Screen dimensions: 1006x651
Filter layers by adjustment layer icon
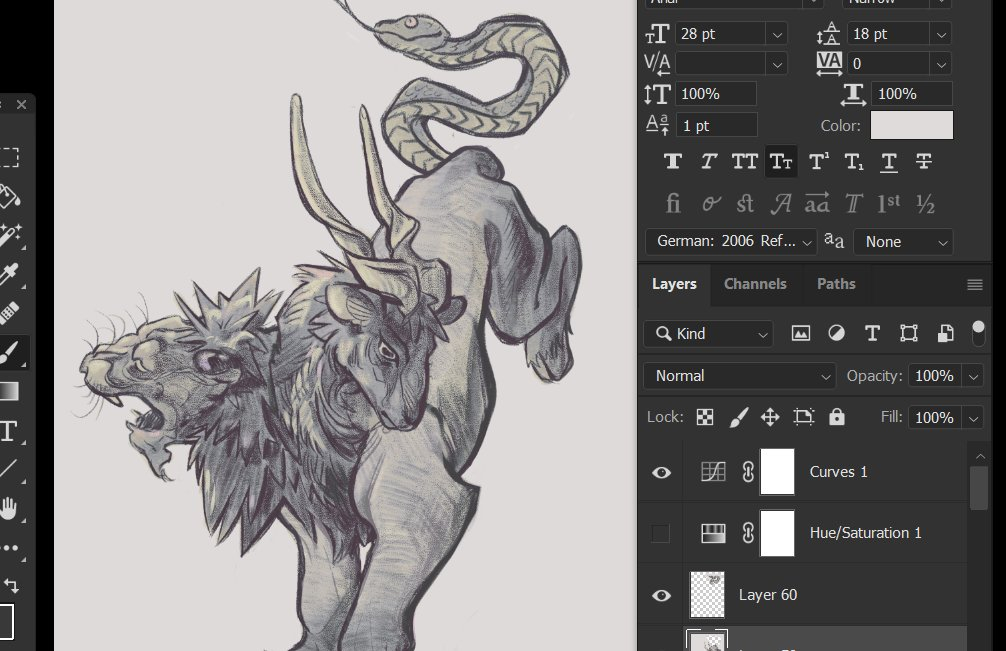click(836, 334)
